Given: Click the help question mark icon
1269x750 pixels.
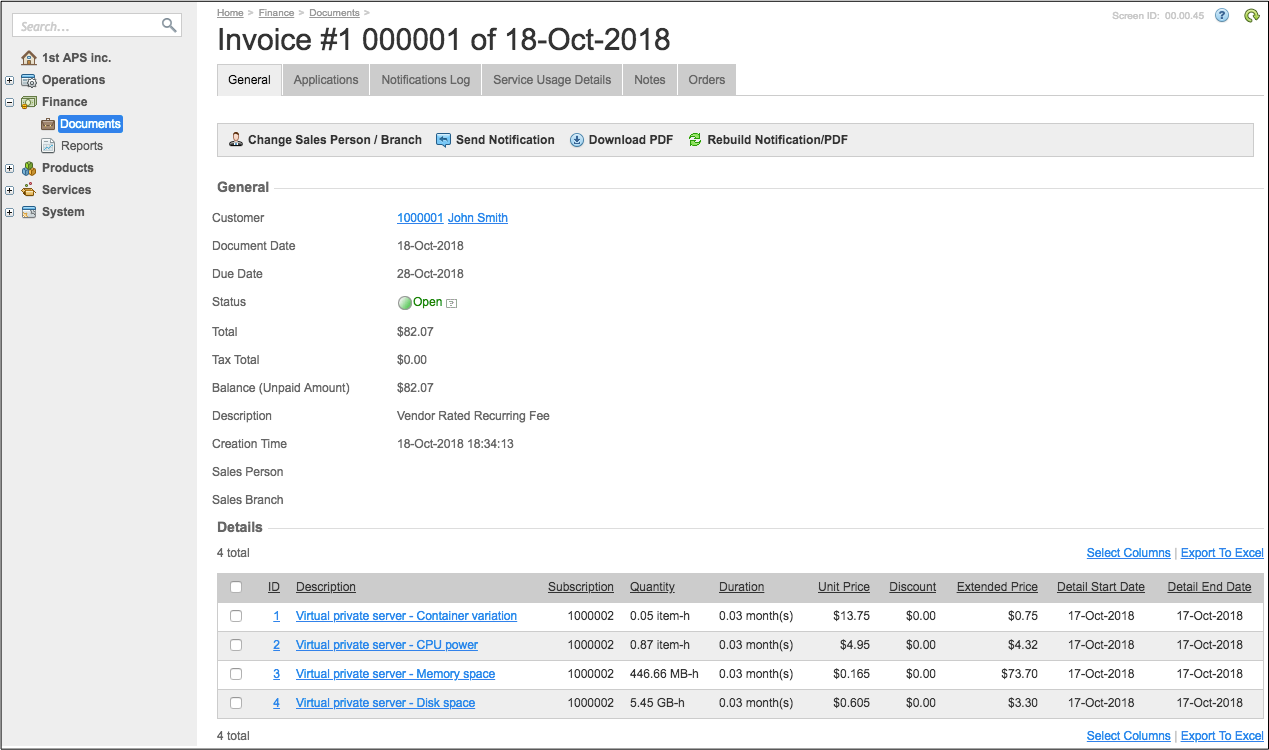Looking at the screenshot, I should coord(1222,15).
